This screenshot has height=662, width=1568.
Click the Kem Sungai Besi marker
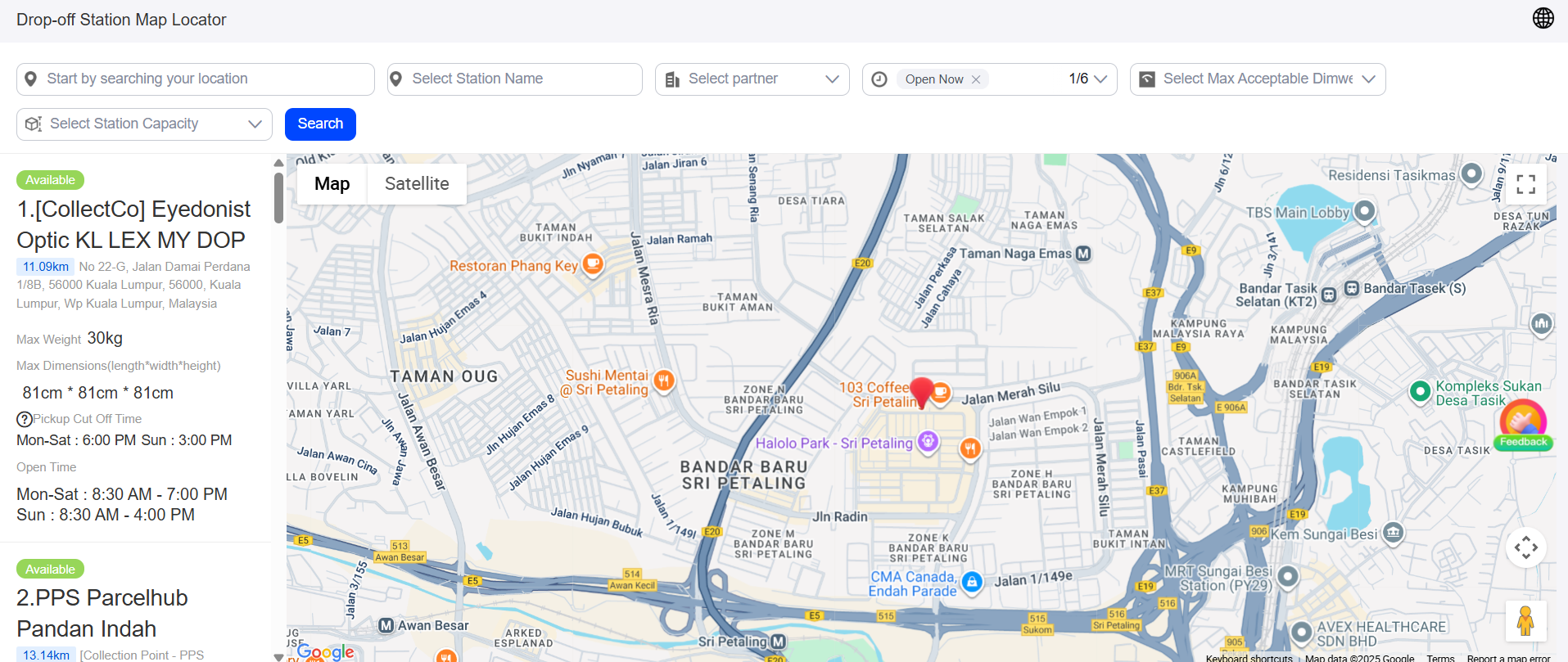click(x=1393, y=534)
